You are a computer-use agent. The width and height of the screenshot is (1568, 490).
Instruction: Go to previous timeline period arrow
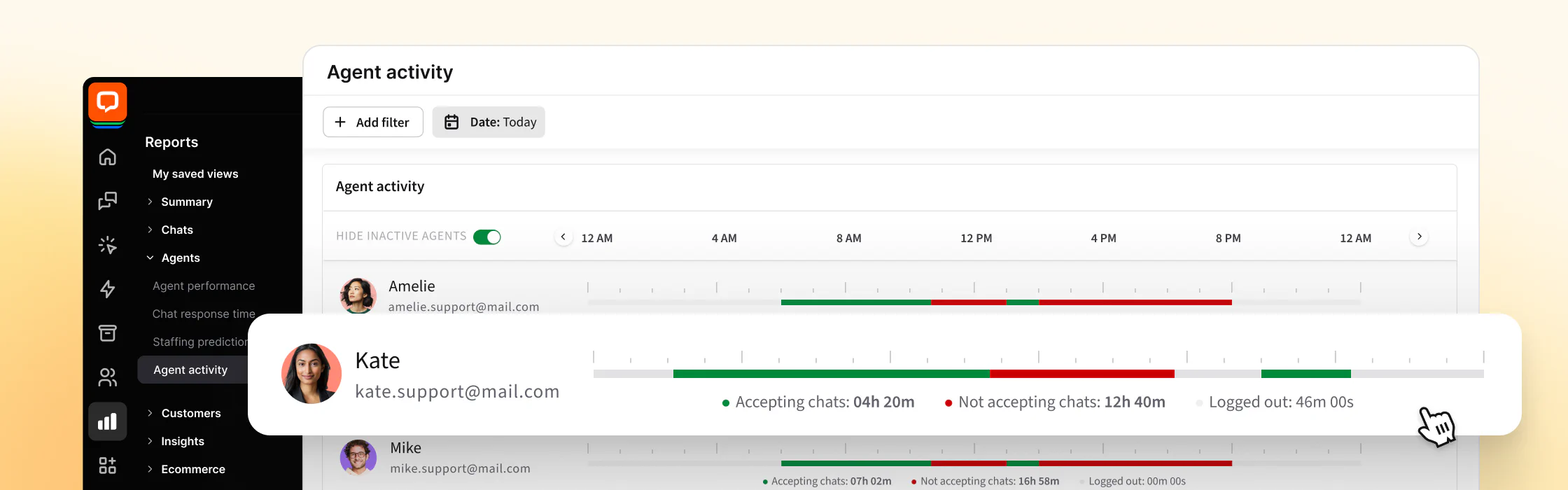point(563,237)
